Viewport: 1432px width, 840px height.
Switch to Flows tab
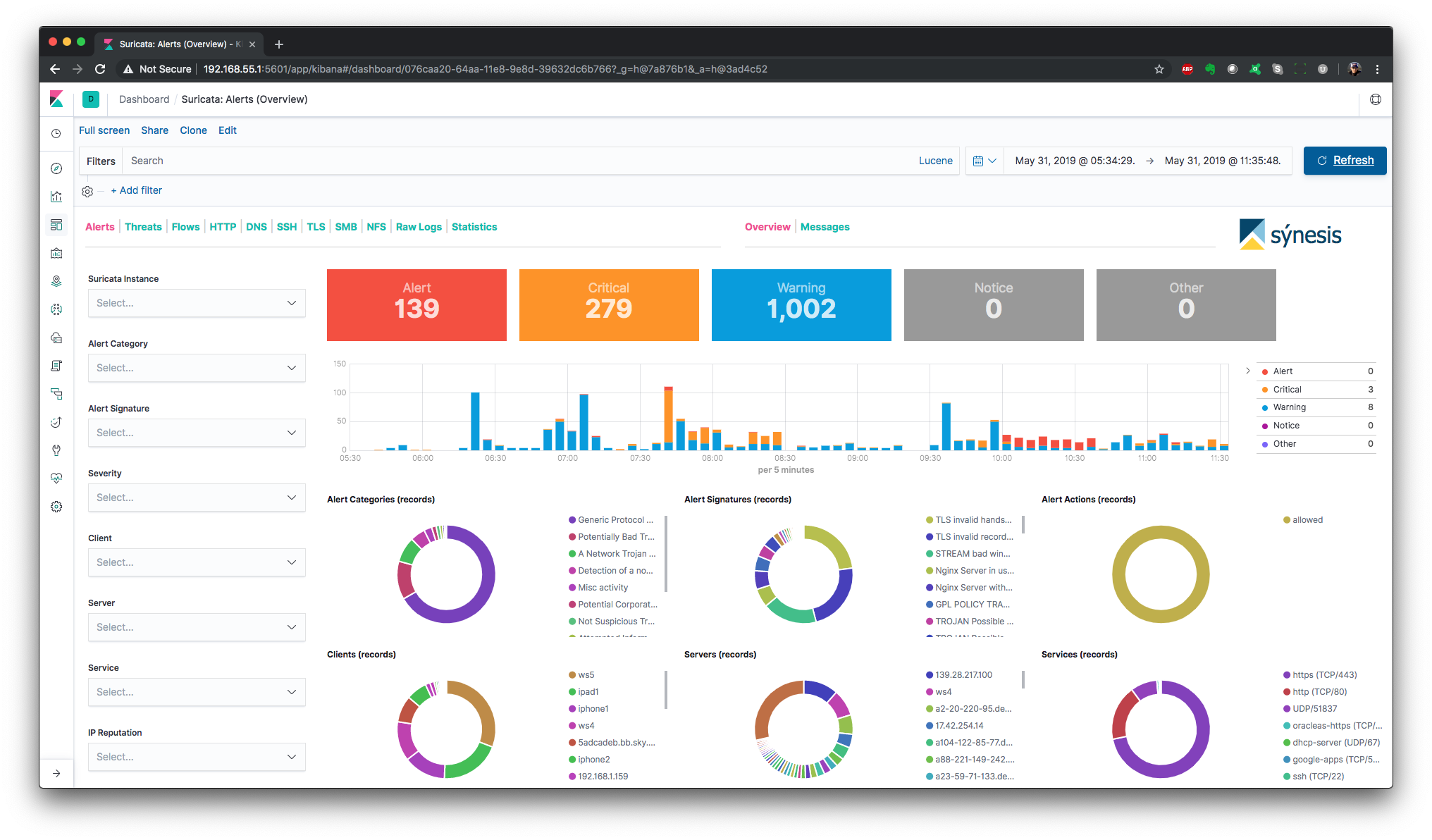coord(185,227)
